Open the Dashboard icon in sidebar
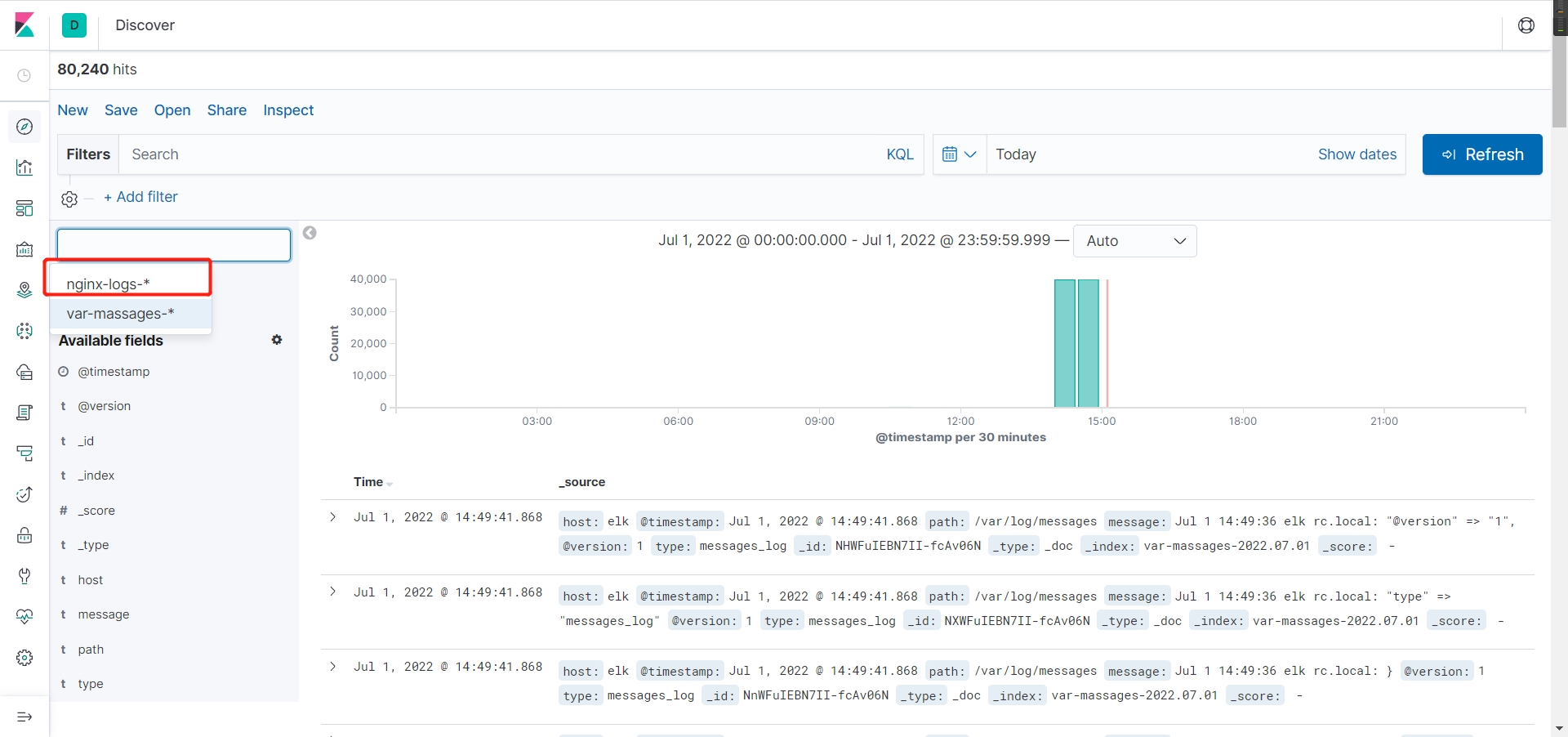1568x737 pixels. (24, 208)
